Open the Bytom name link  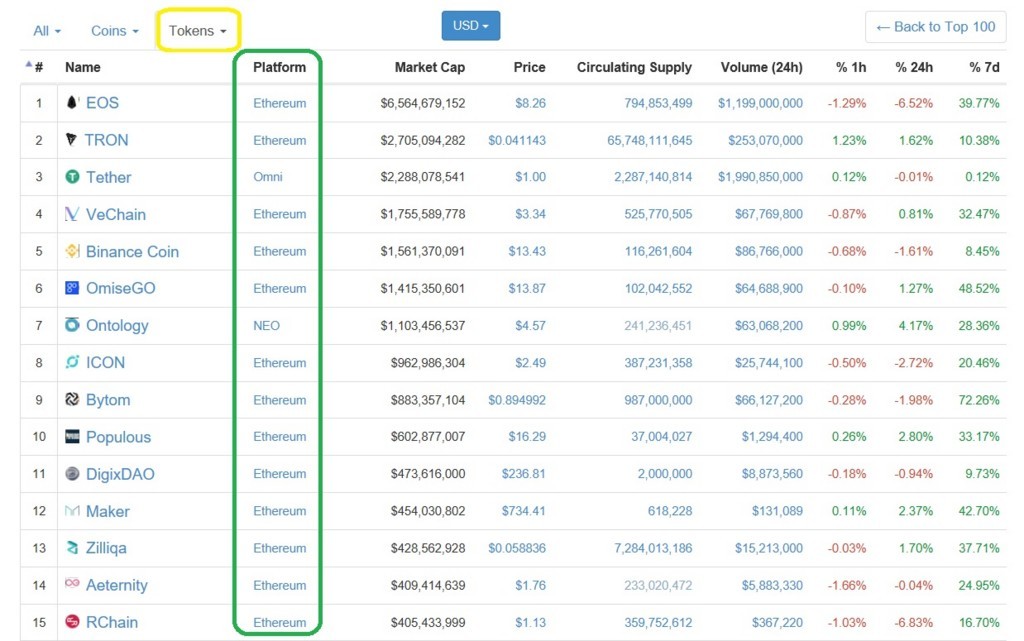pos(108,400)
